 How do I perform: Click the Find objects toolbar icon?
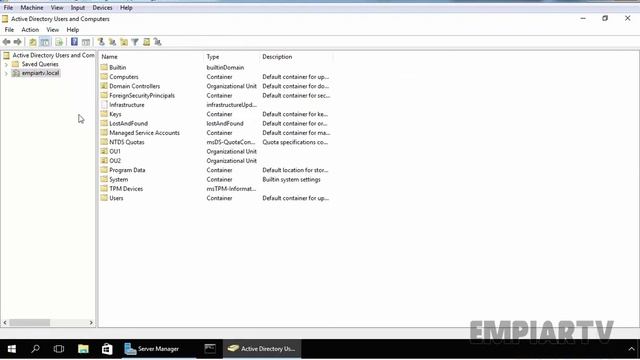click(147, 42)
